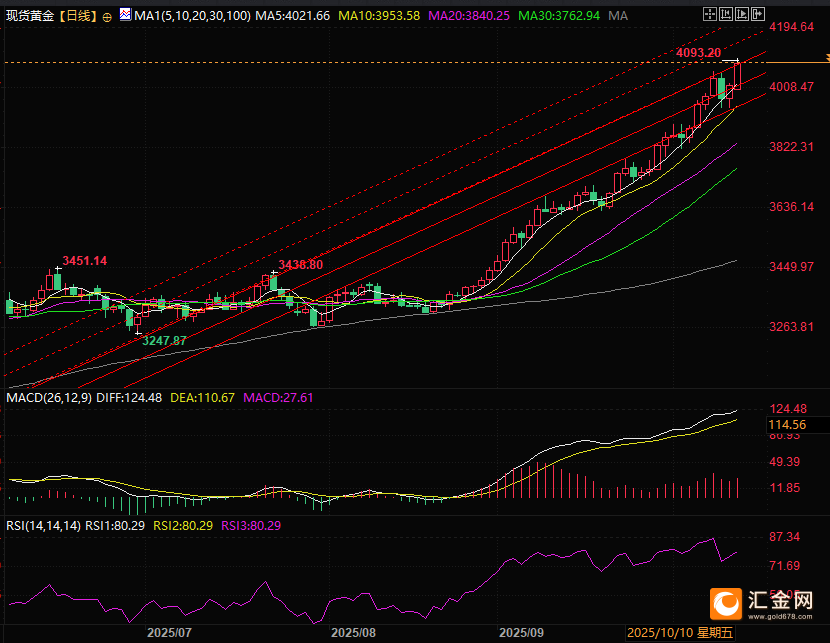The image size is (830, 643).
Task: Click the orange arrow marker at right edge
Action: point(827,57)
